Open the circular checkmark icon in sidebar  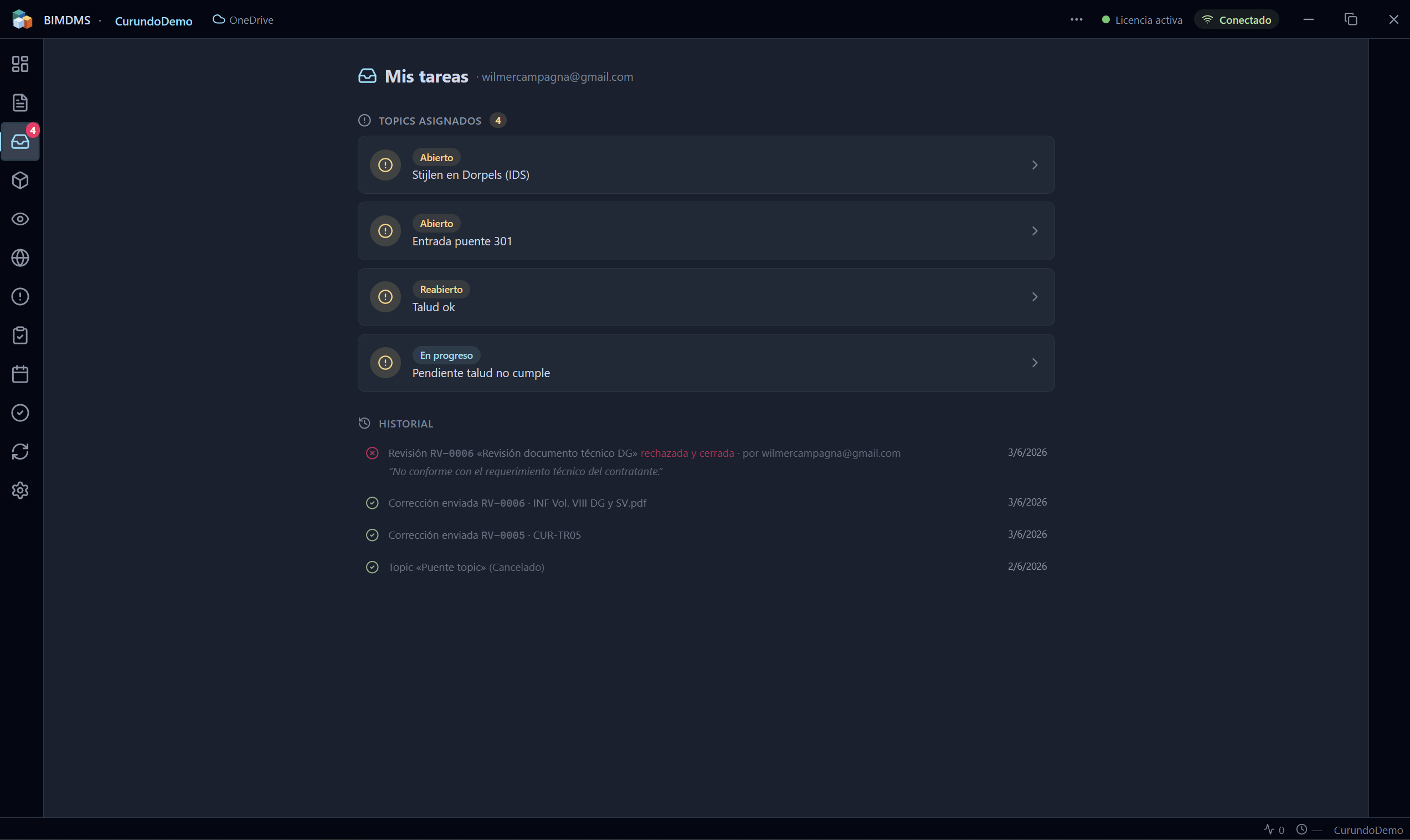(20, 413)
